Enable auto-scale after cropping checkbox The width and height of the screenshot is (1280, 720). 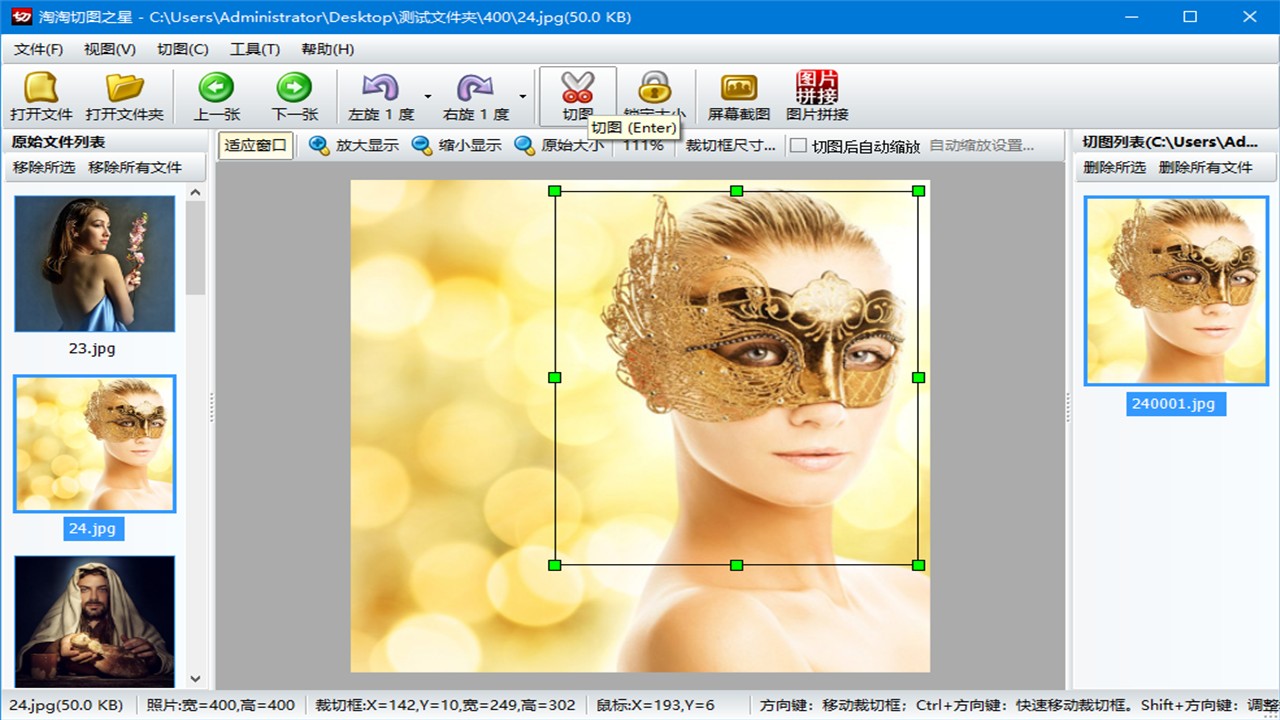(x=798, y=146)
